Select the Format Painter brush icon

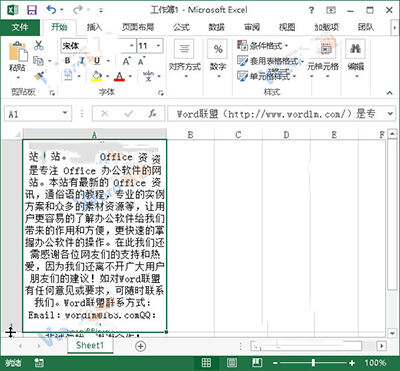(39, 76)
